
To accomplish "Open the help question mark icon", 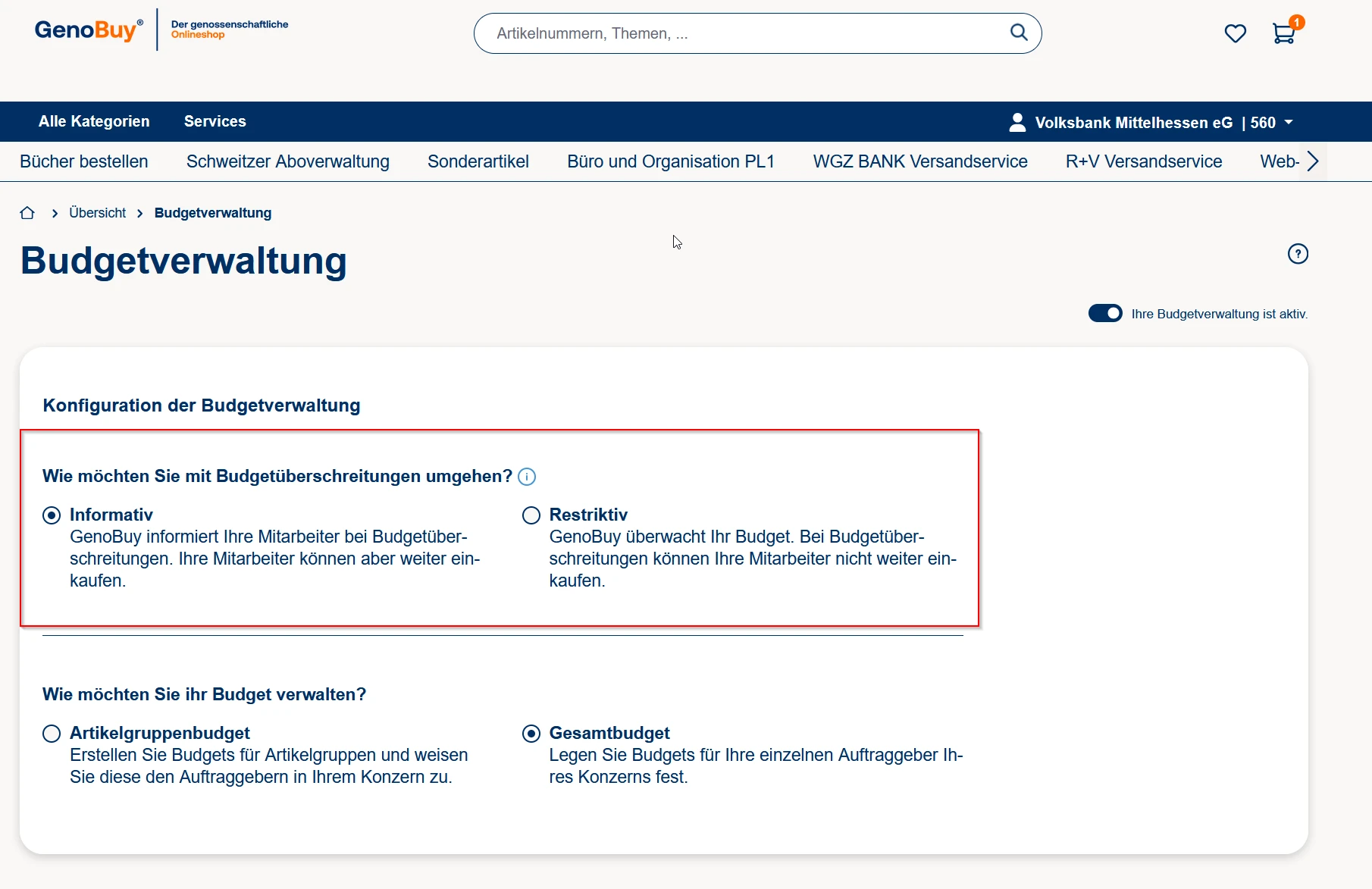I will [x=1298, y=254].
